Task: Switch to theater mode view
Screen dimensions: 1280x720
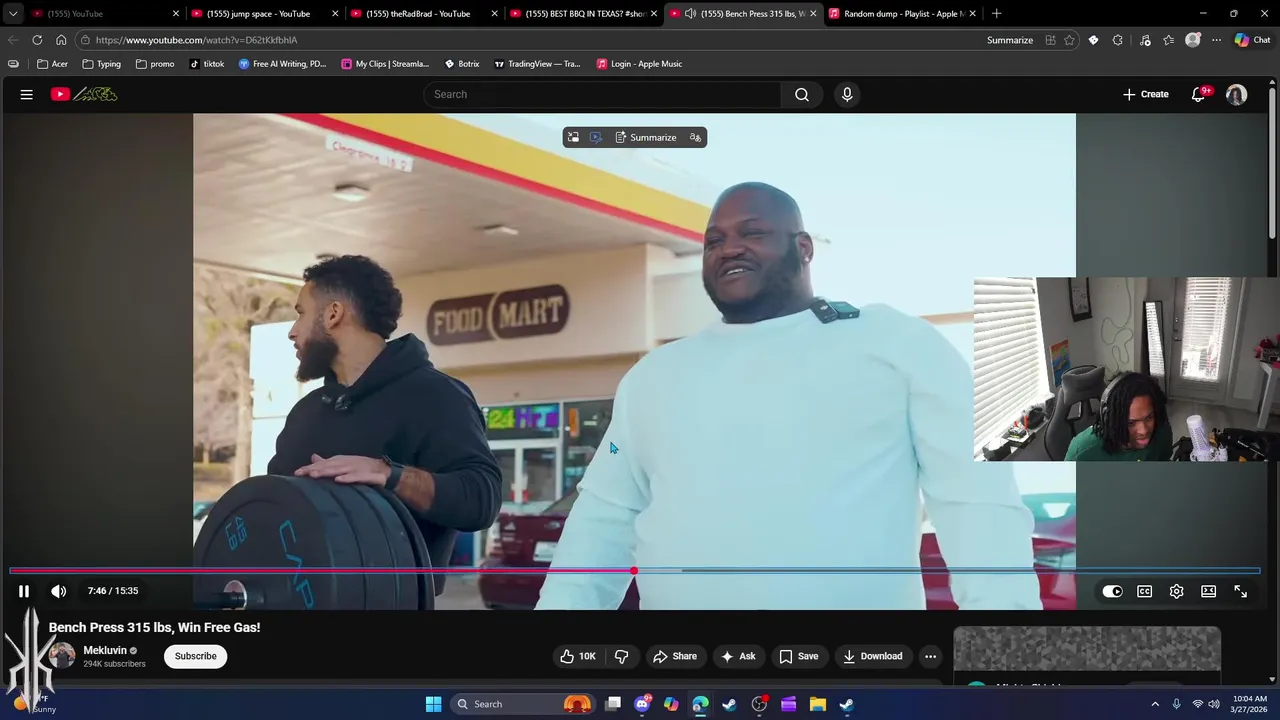Action: tap(1208, 591)
